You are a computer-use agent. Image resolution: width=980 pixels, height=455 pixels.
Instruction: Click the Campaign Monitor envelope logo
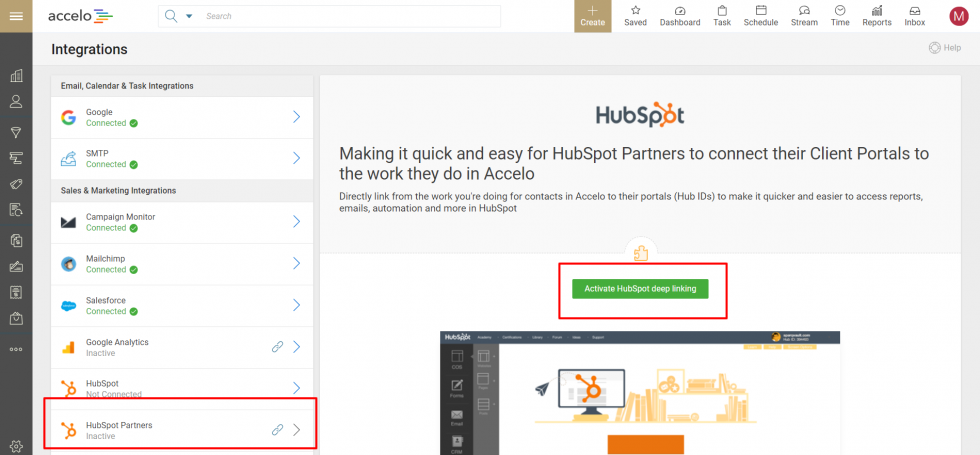pyautogui.click(x=69, y=222)
